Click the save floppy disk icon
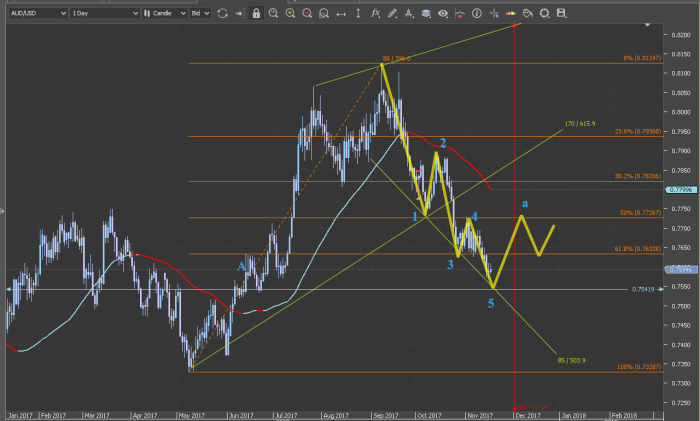This screenshot has height=421, width=700. pos(561,14)
